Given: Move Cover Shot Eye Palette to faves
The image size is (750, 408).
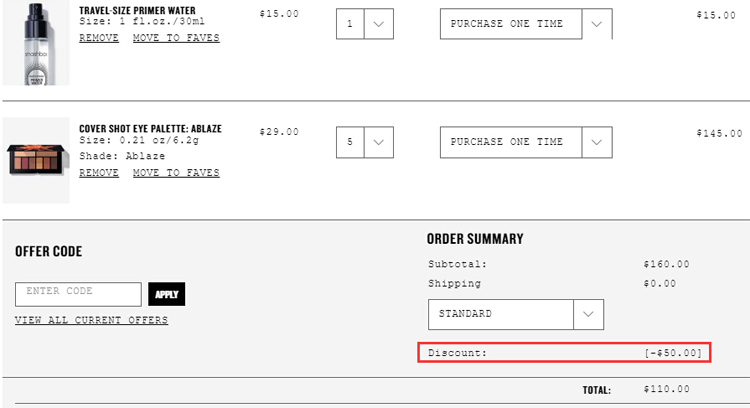Looking at the screenshot, I should pyautogui.click(x=176, y=173).
